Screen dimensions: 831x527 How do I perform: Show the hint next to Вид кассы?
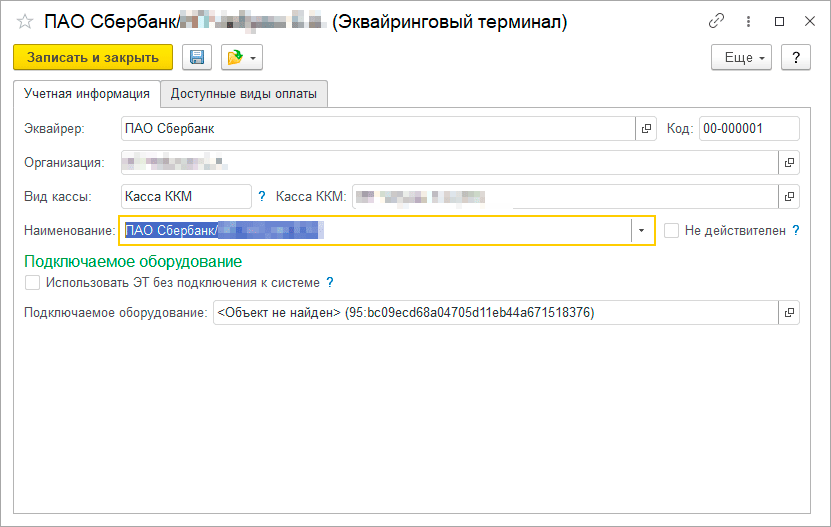262,196
